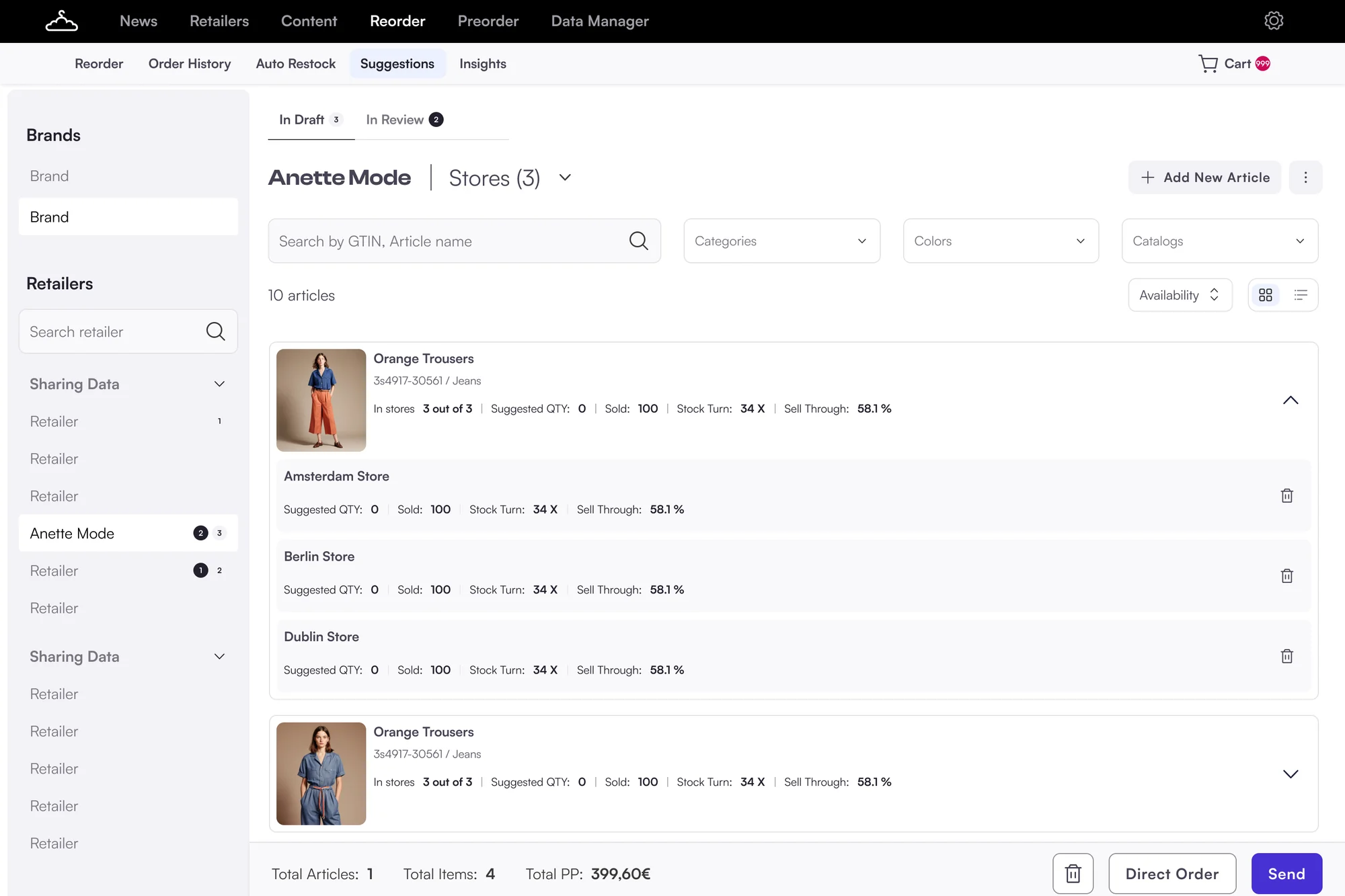Open the Categories dropdown
This screenshot has height=896, width=1345.
[x=781, y=241]
